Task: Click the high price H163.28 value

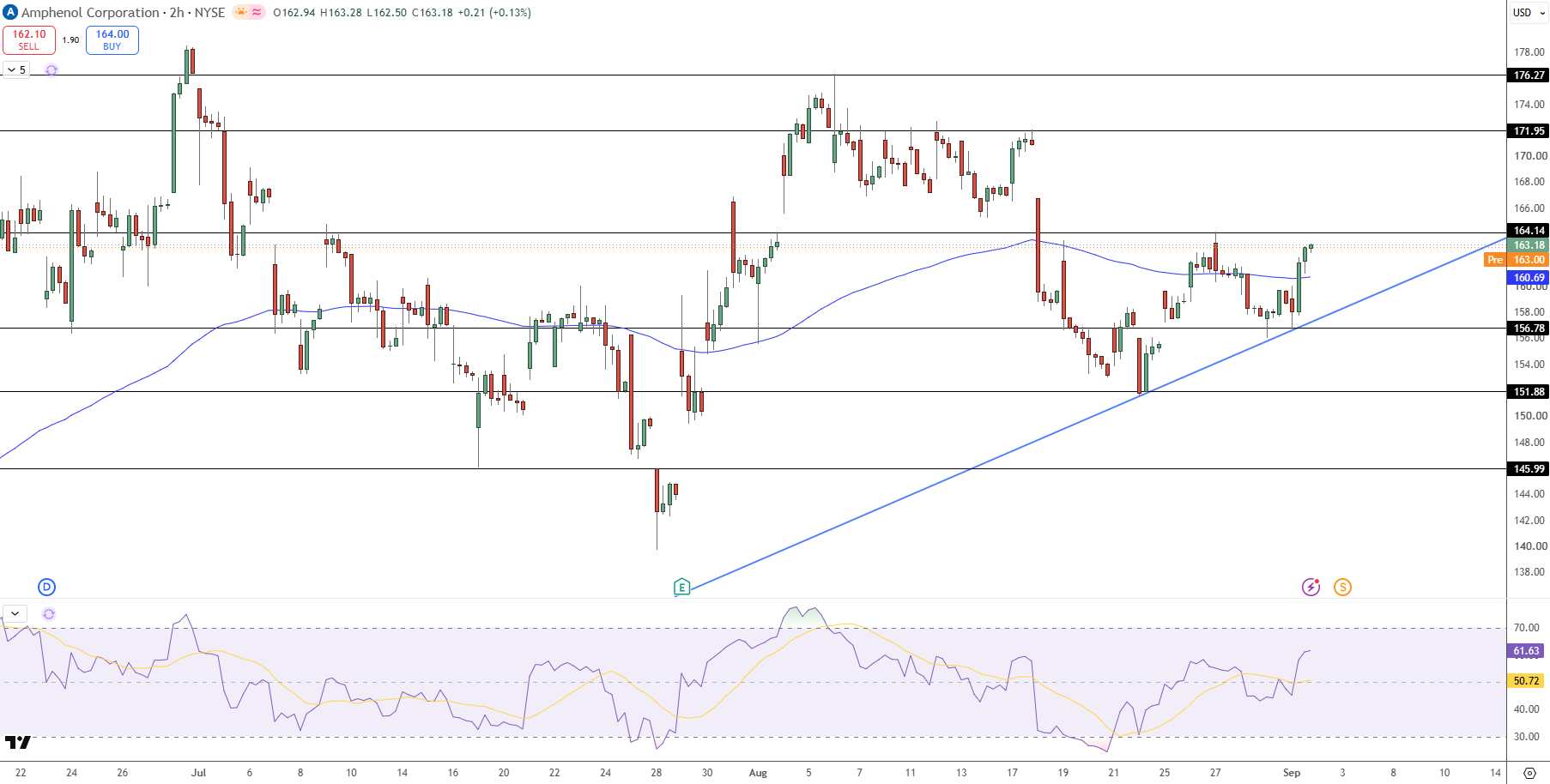Action: coord(341,13)
